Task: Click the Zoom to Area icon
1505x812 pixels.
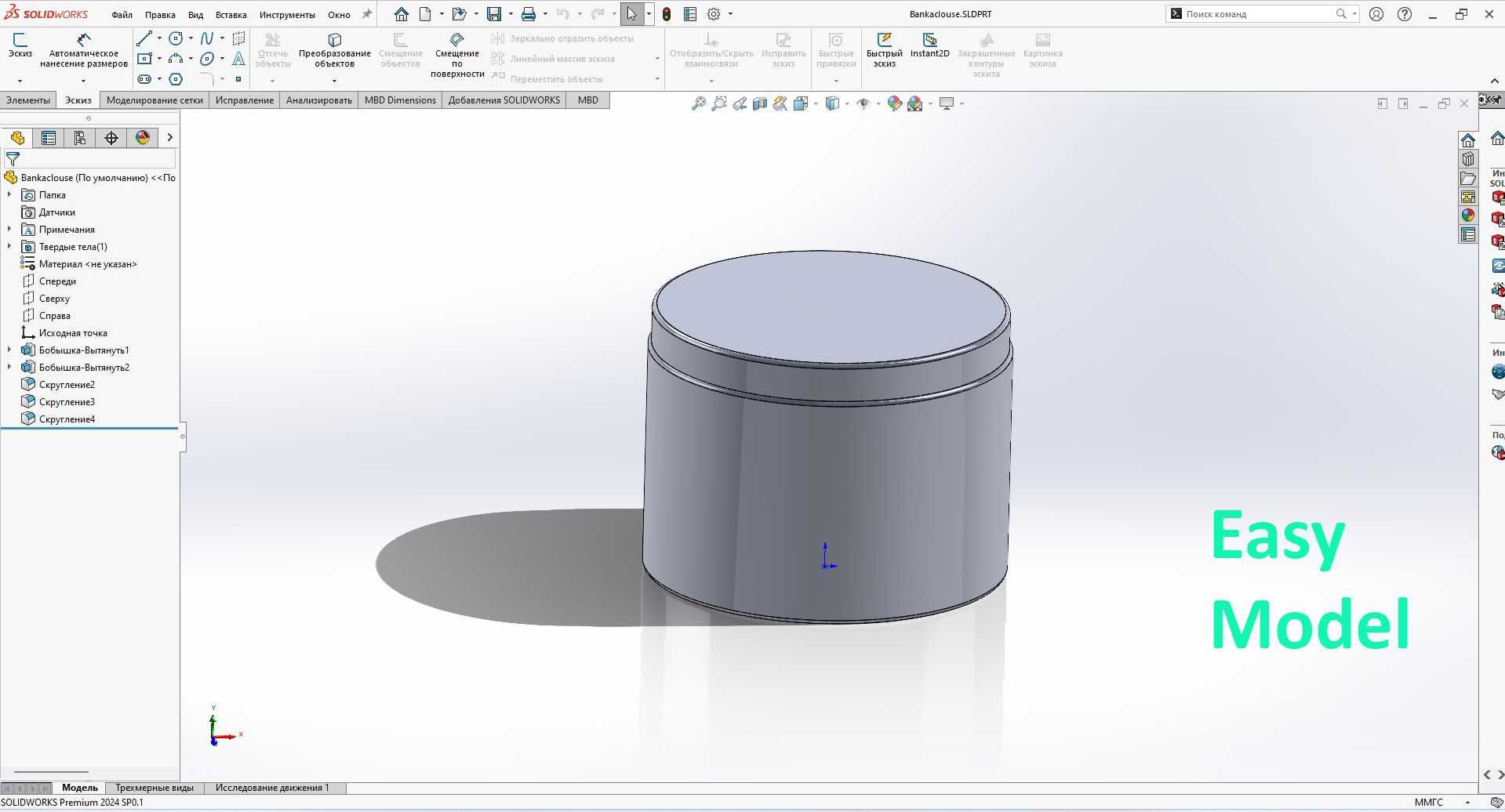Action: click(x=718, y=103)
